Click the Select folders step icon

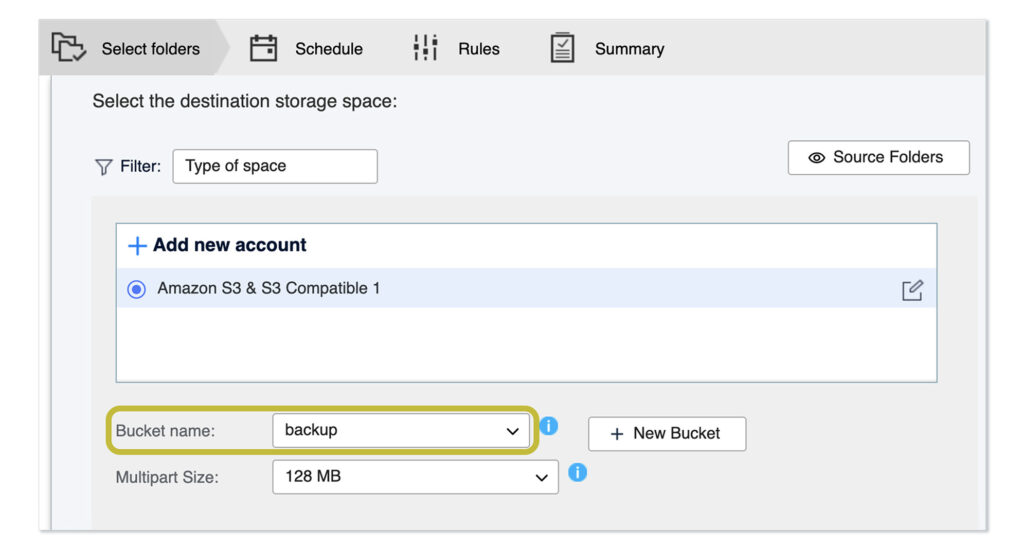point(68,47)
